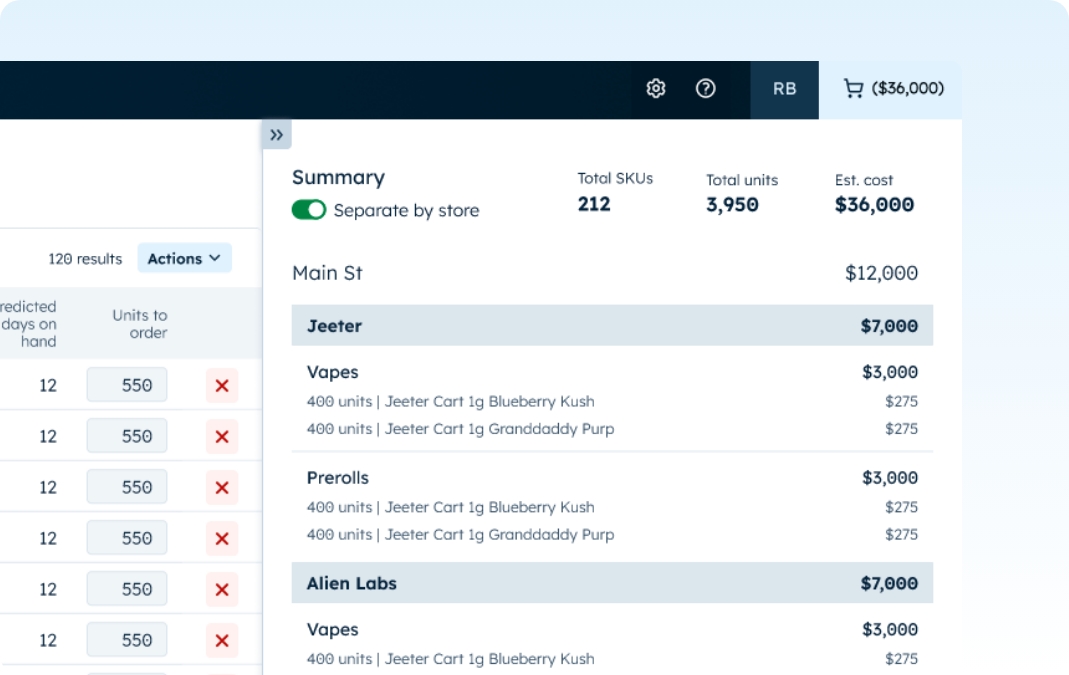Edit units to order in second row

click(127, 436)
